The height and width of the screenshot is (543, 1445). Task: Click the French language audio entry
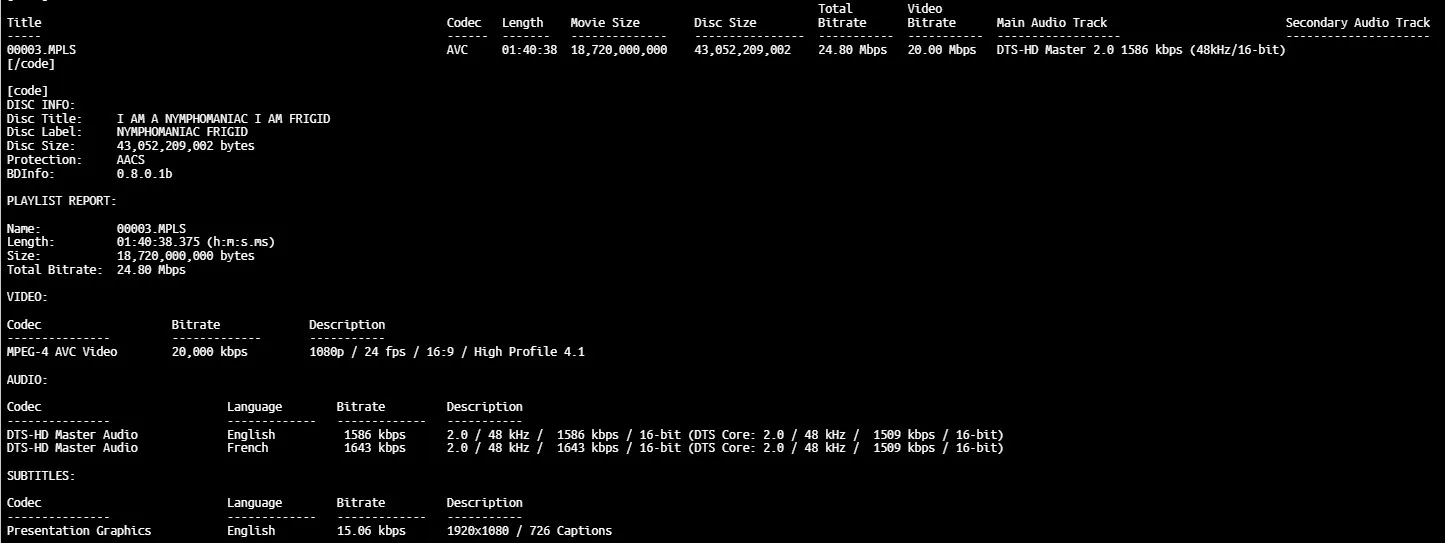click(x=247, y=448)
